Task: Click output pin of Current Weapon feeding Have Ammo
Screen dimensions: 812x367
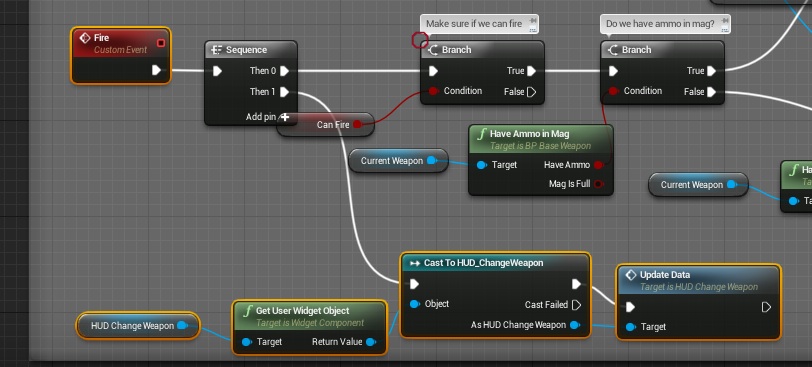Action: point(431,160)
